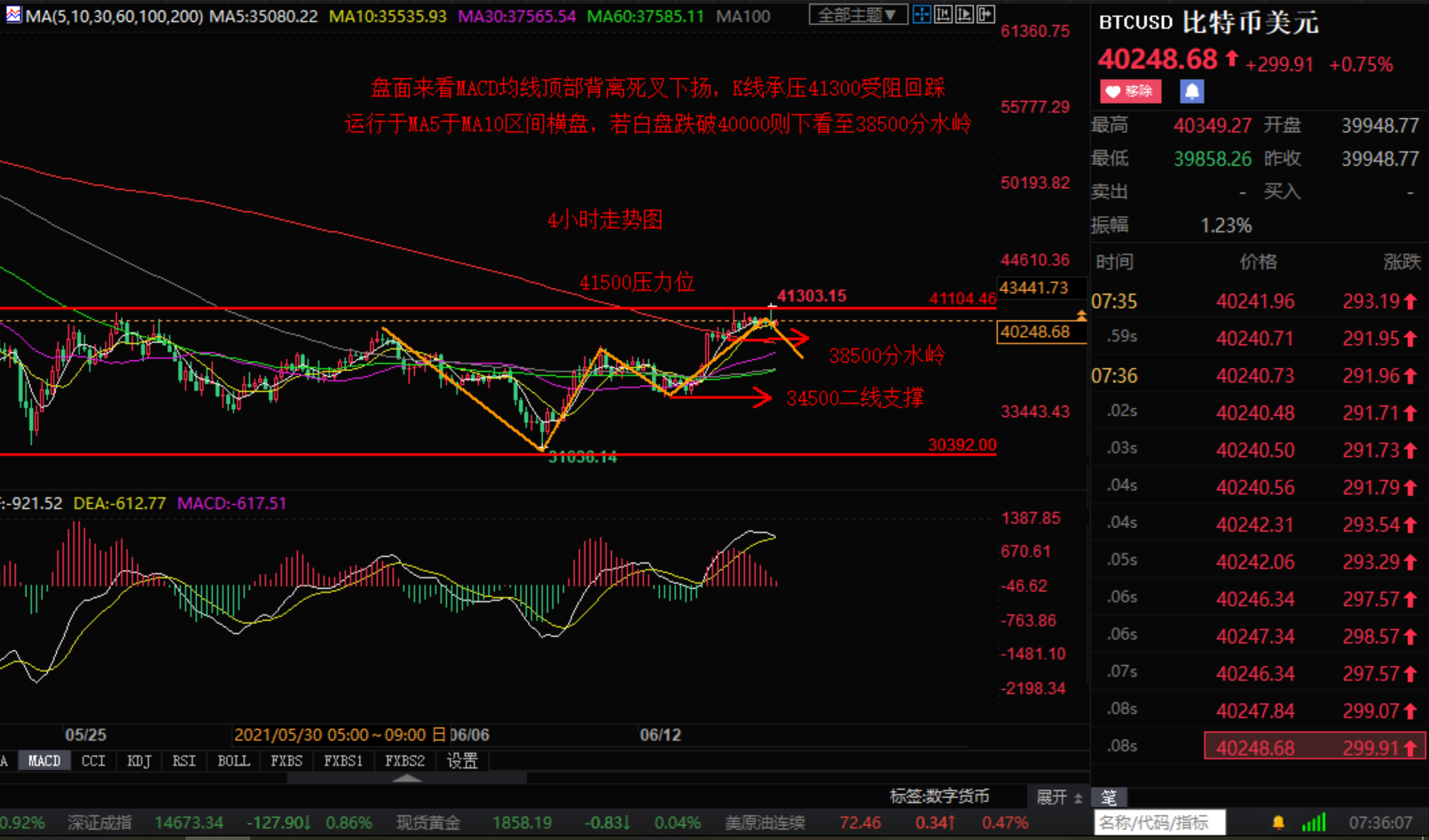Click the 现货黄金 spot gold ticker
Image resolution: width=1429 pixels, height=840 pixels.
click(428, 823)
